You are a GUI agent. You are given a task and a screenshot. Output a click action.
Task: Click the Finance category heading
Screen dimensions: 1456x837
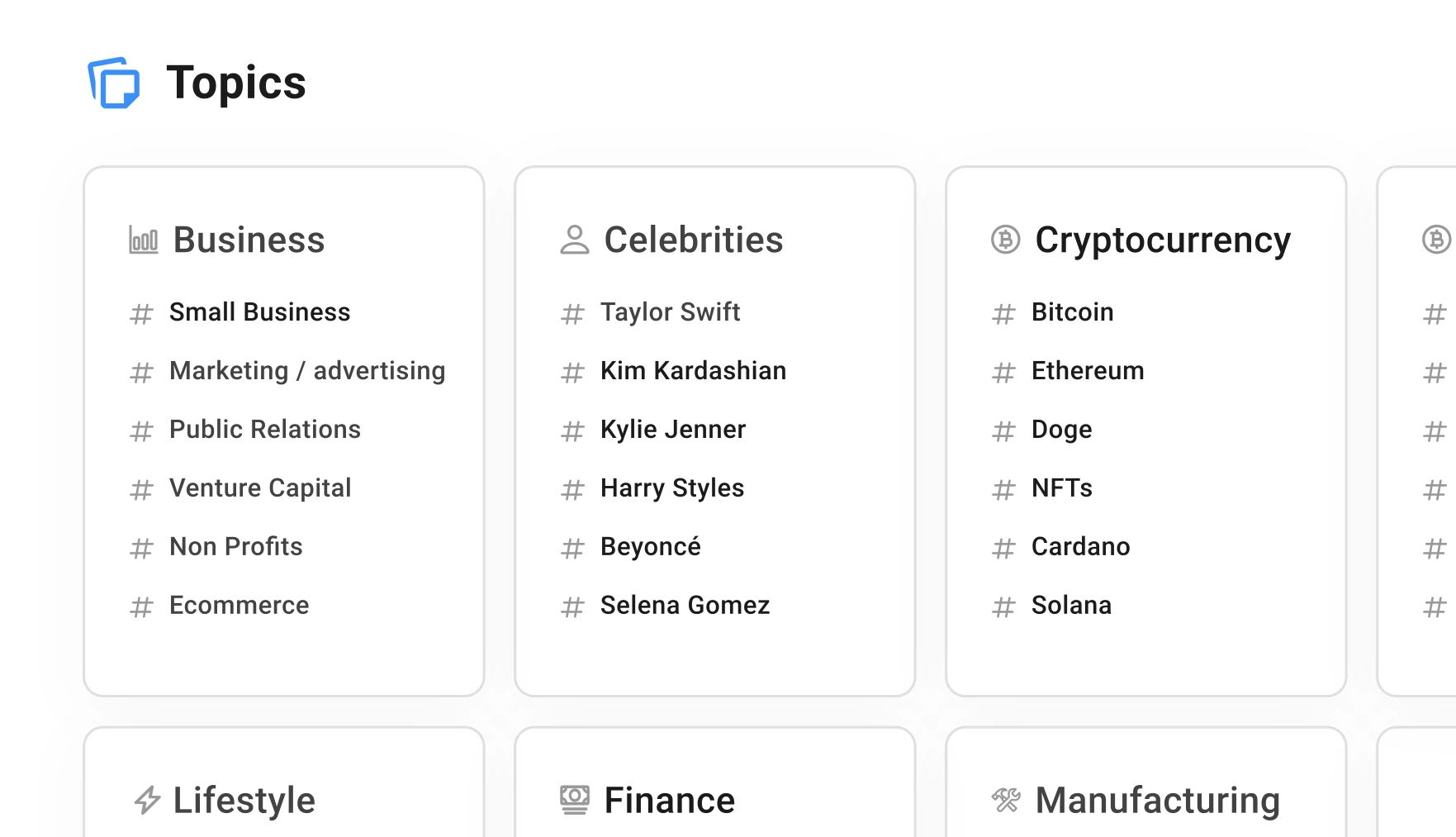click(x=668, y=799)
